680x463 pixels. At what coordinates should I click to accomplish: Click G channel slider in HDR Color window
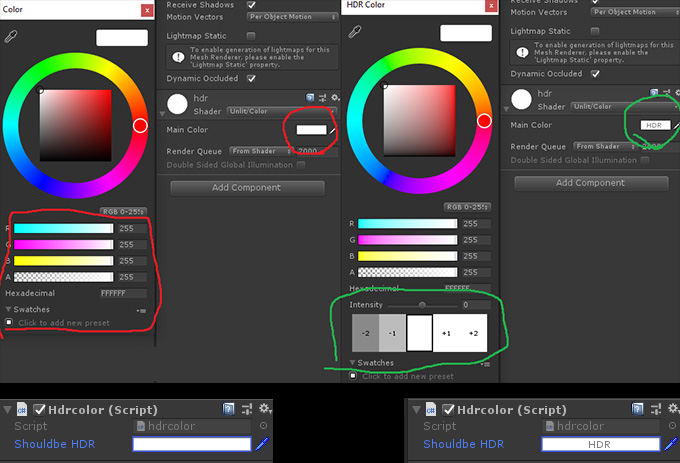407,240
